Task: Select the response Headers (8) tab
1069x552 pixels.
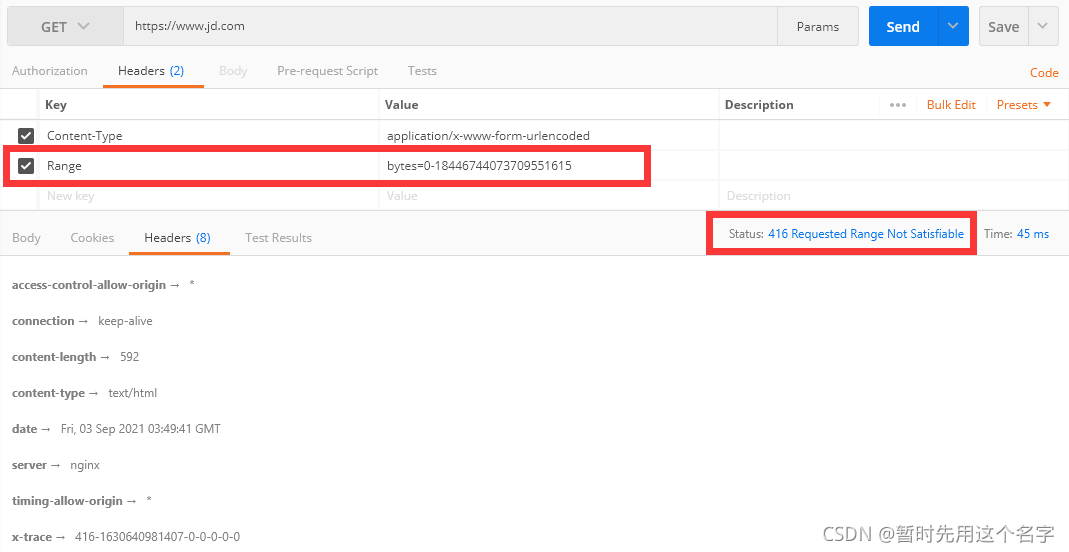Action: [x=177, y=238]
